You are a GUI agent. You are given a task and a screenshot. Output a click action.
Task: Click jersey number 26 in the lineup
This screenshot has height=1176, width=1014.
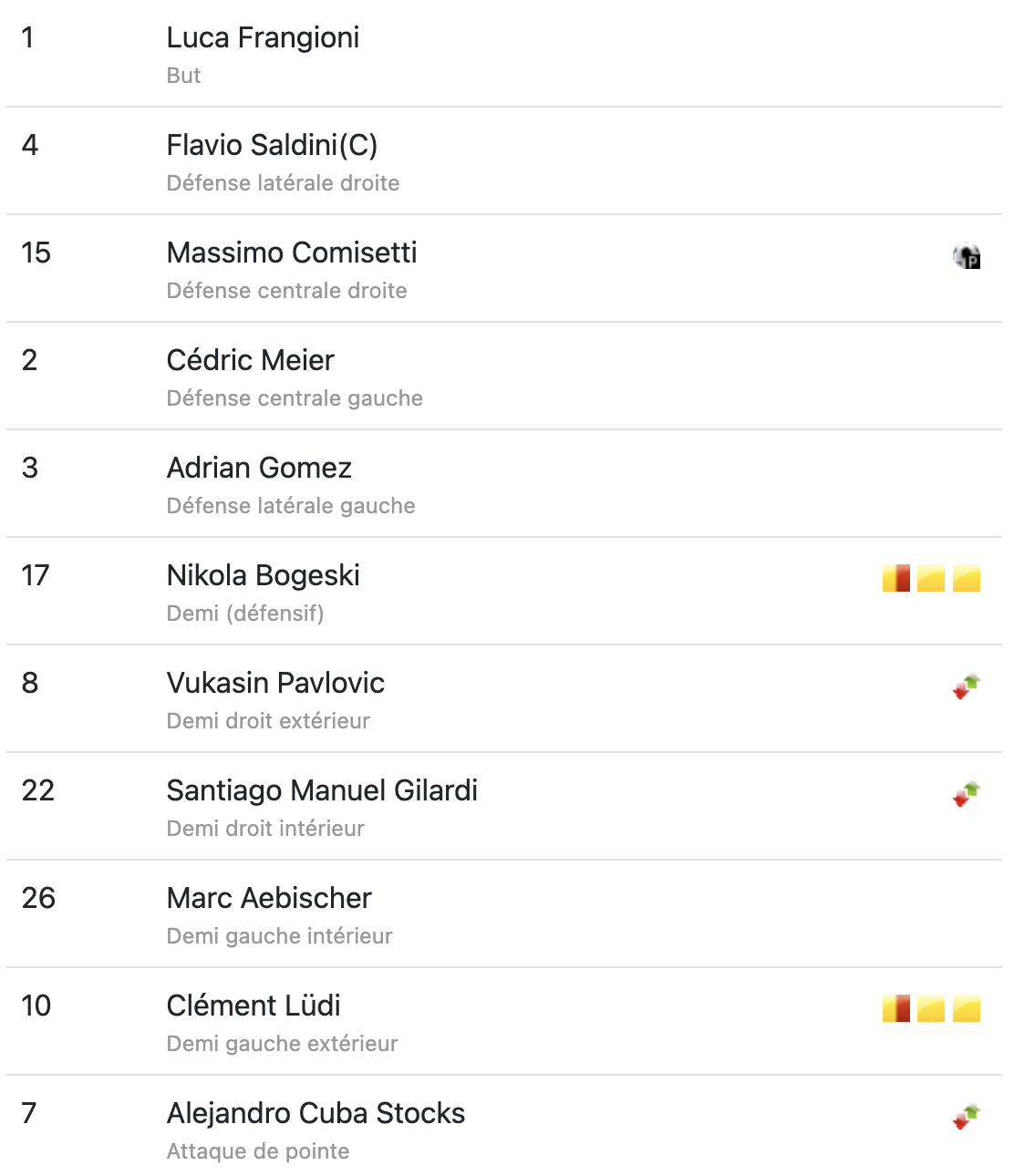[38, 898]
